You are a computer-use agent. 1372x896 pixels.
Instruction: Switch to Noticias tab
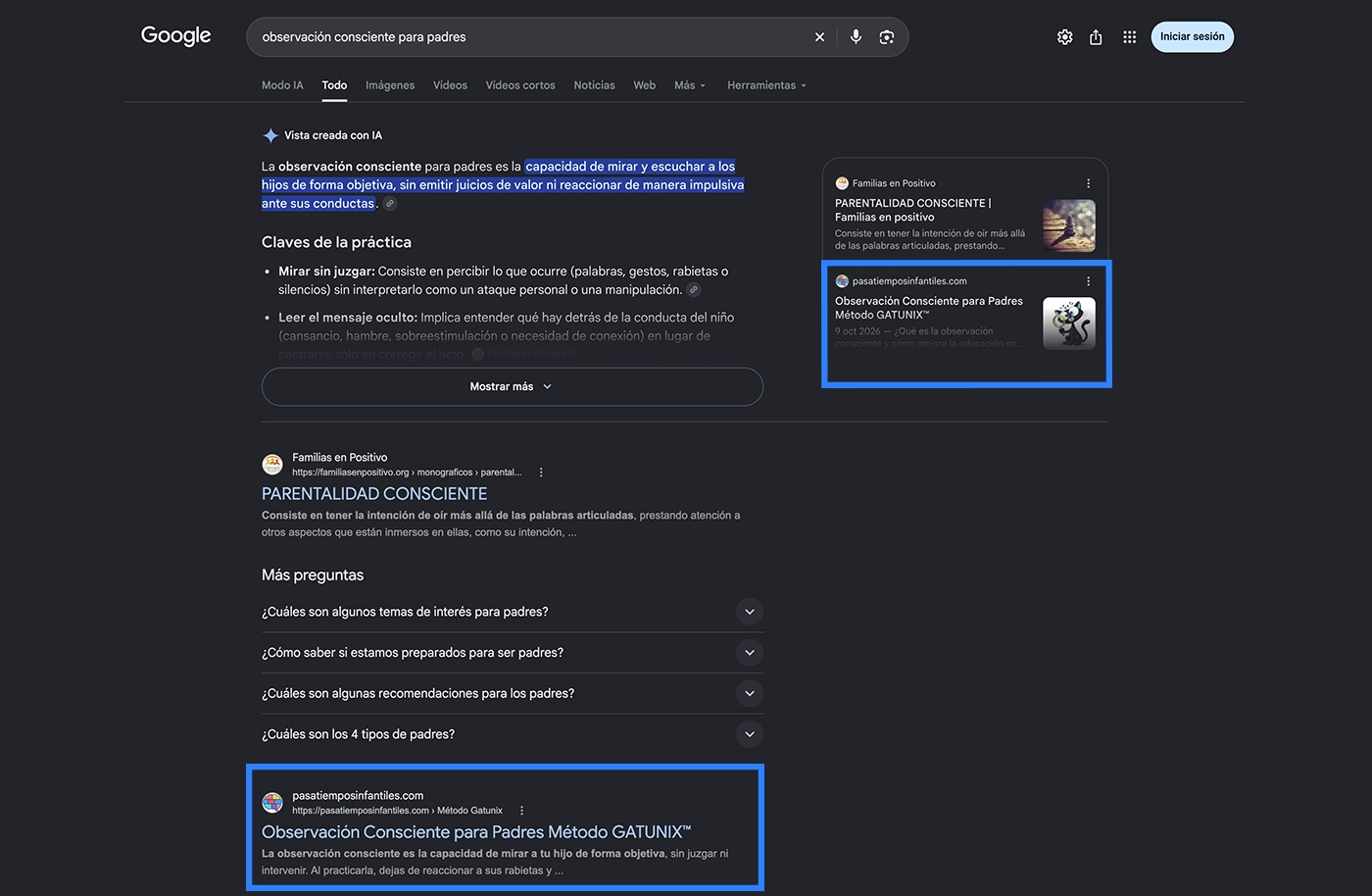click(594, 85)
